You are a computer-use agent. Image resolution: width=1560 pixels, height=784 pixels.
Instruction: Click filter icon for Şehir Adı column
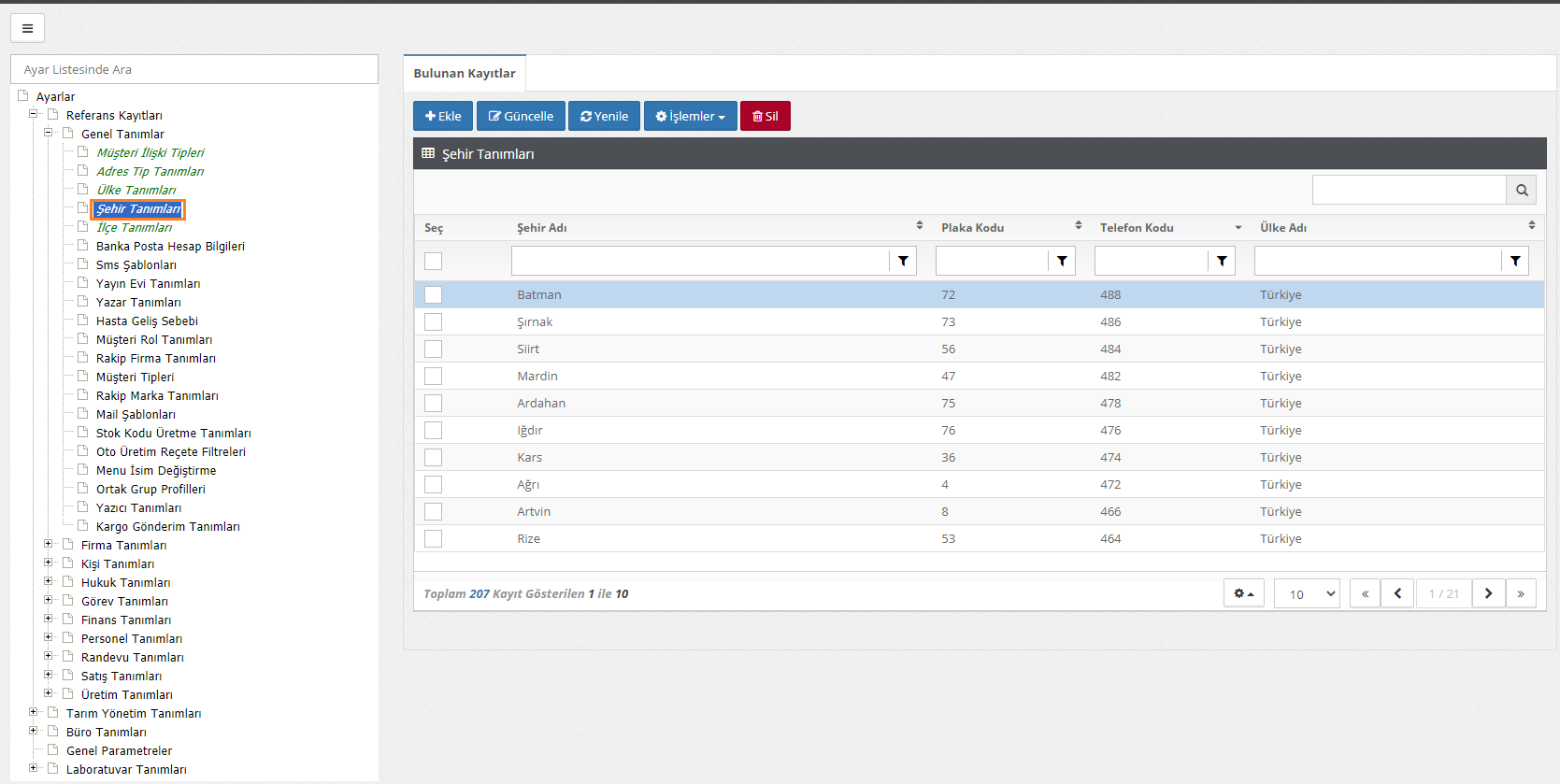[903, 261]
